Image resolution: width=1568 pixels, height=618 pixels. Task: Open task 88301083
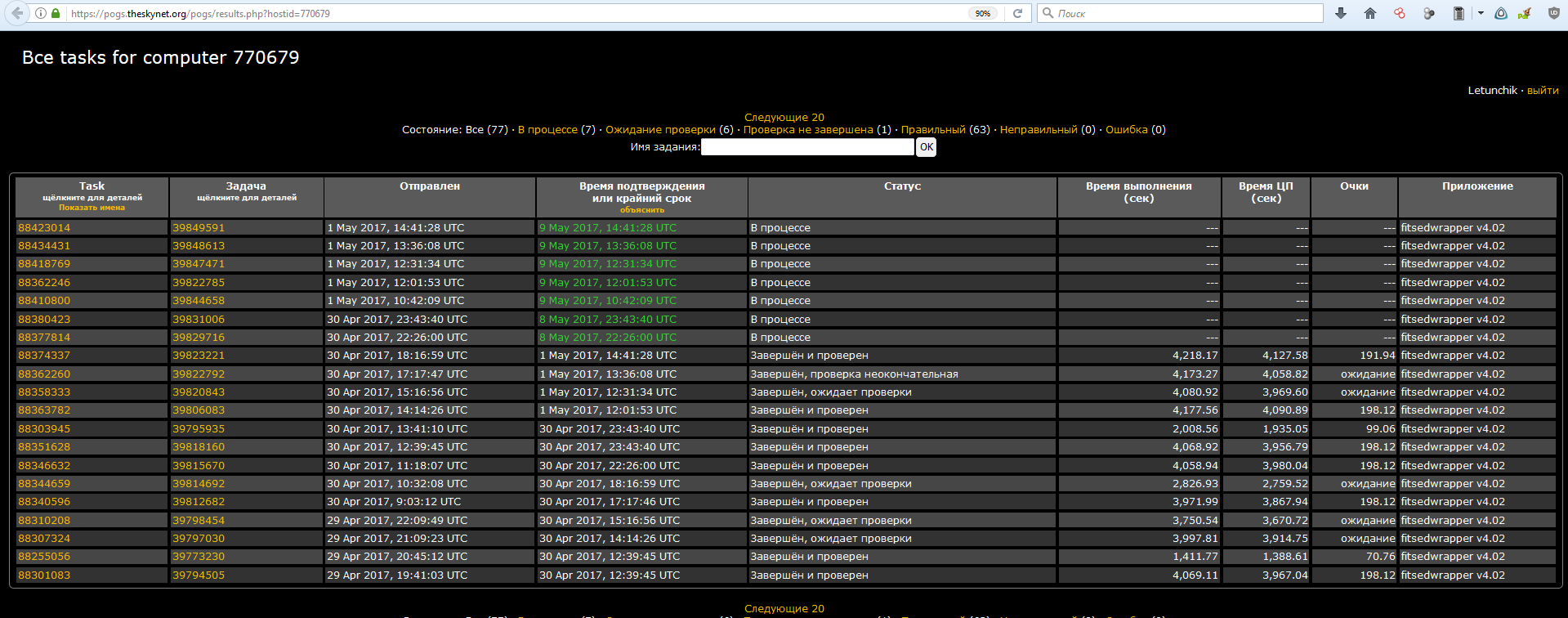(44, 575)
